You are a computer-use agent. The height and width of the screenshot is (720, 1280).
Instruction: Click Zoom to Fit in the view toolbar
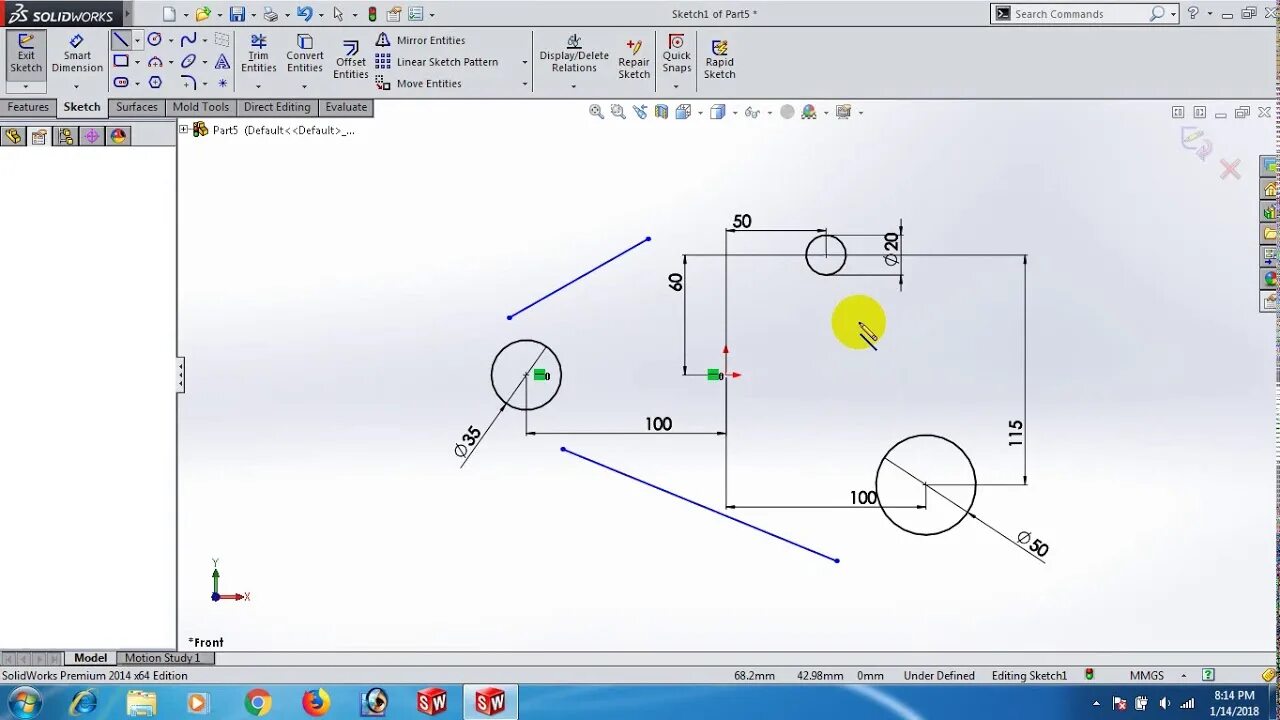point(595,111)
